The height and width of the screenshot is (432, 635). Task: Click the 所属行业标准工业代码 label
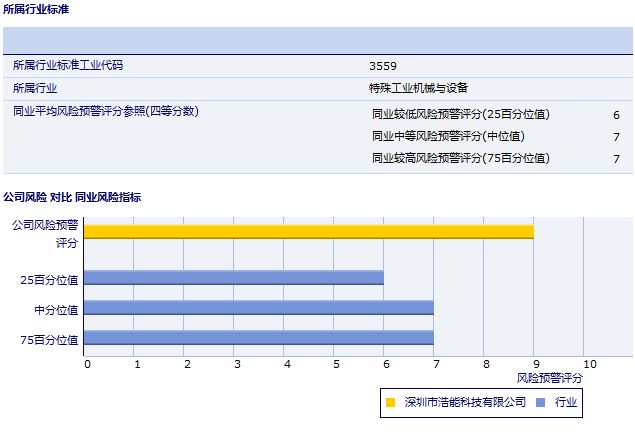click(x=68, y=65)
